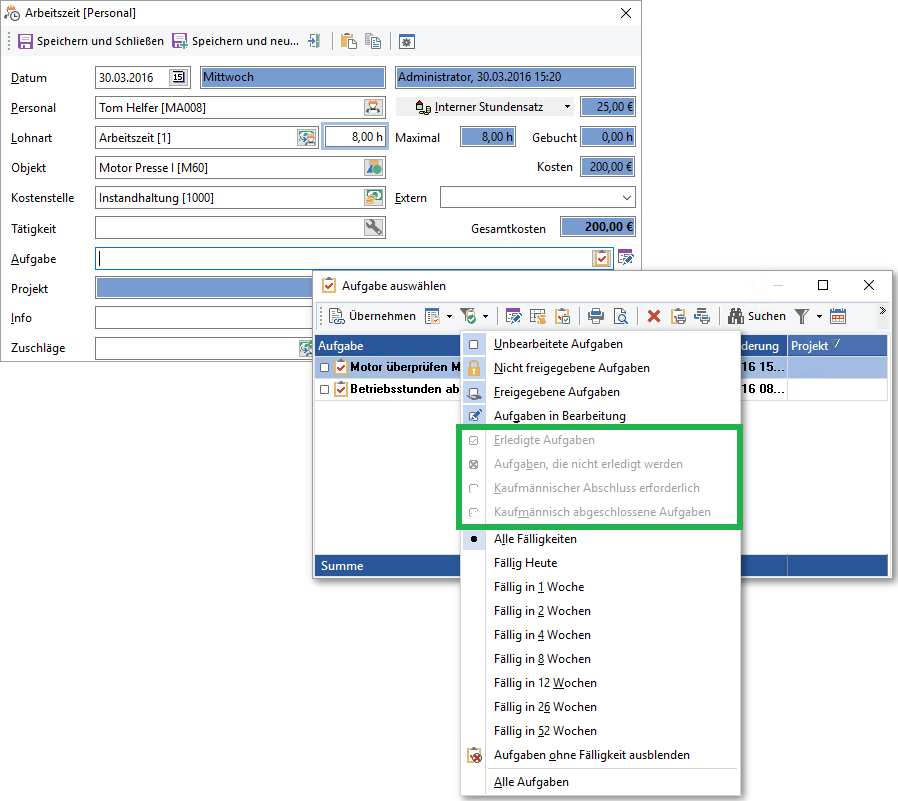Maximize the Aufgabe auswählen window
898x801 pixels.
coord(823,285)
